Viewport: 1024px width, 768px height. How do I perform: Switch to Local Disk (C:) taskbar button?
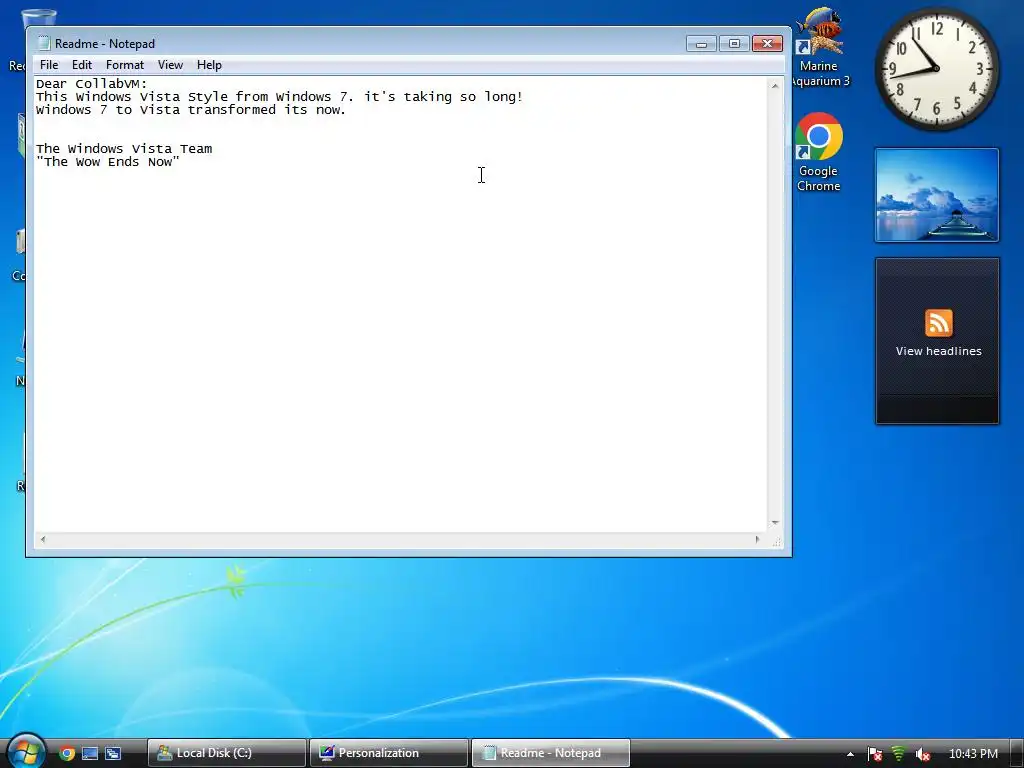[227, 753]
